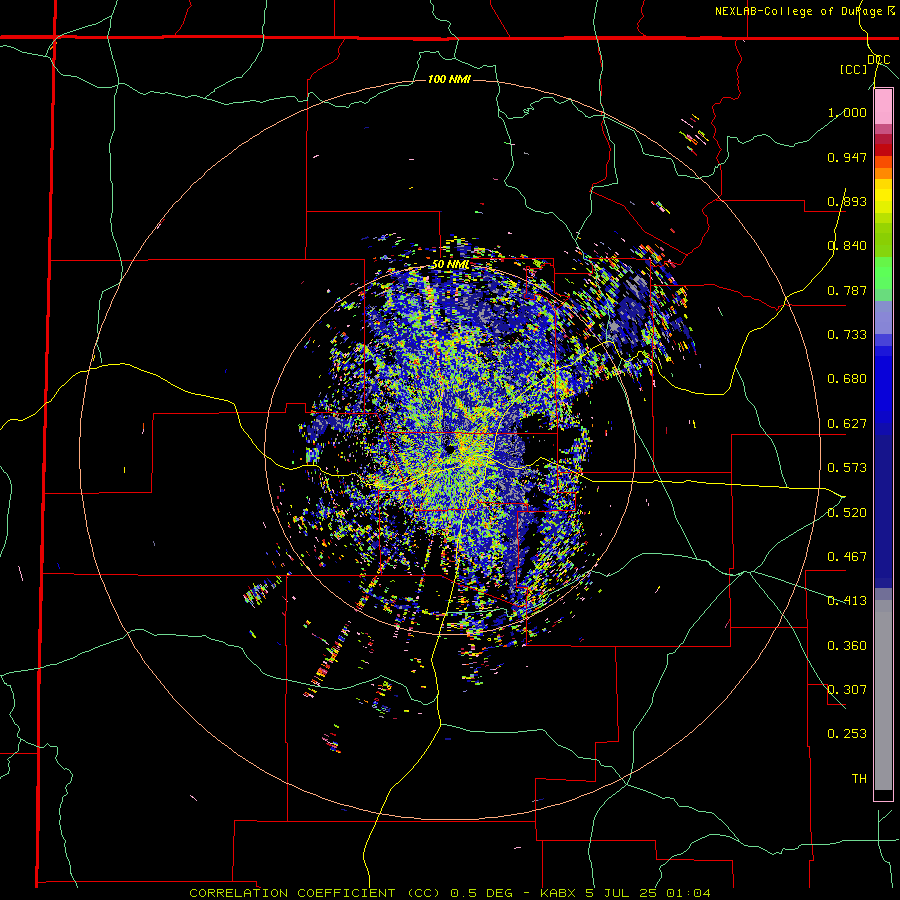Click the 100 NMI range ring label

(x=449, y=79)
